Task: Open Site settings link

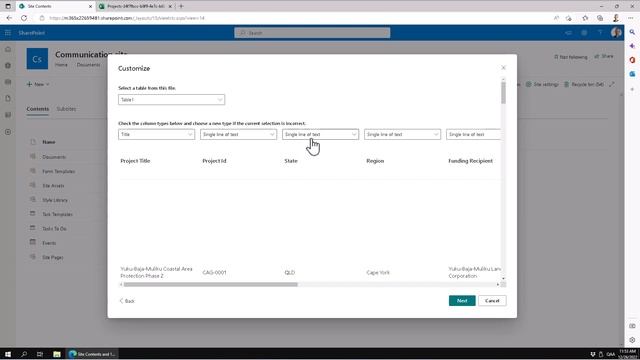Action: point(542,84)
